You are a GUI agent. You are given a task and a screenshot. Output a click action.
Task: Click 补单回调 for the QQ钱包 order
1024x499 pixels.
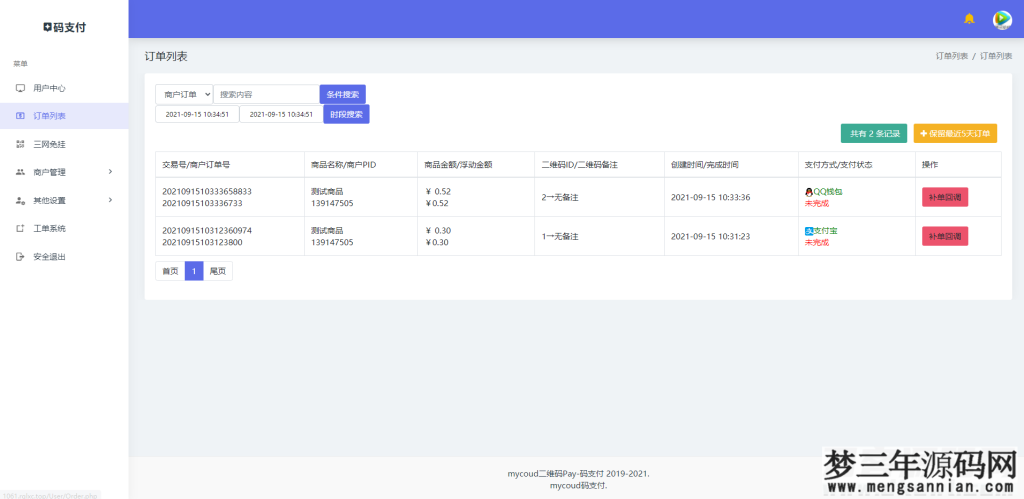[945, 197]
